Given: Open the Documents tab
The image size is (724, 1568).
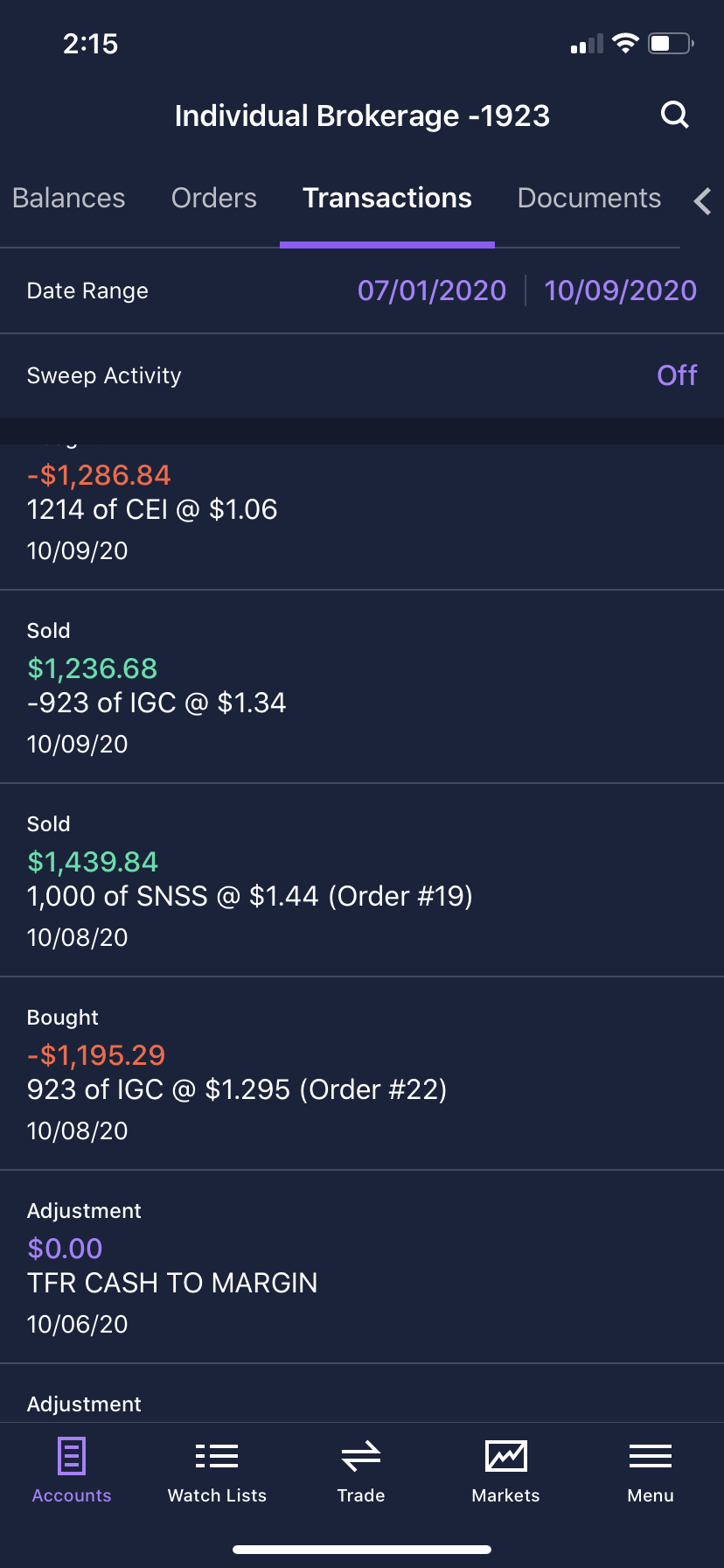Looking at the screenshot, I should (x=589, y=199).
